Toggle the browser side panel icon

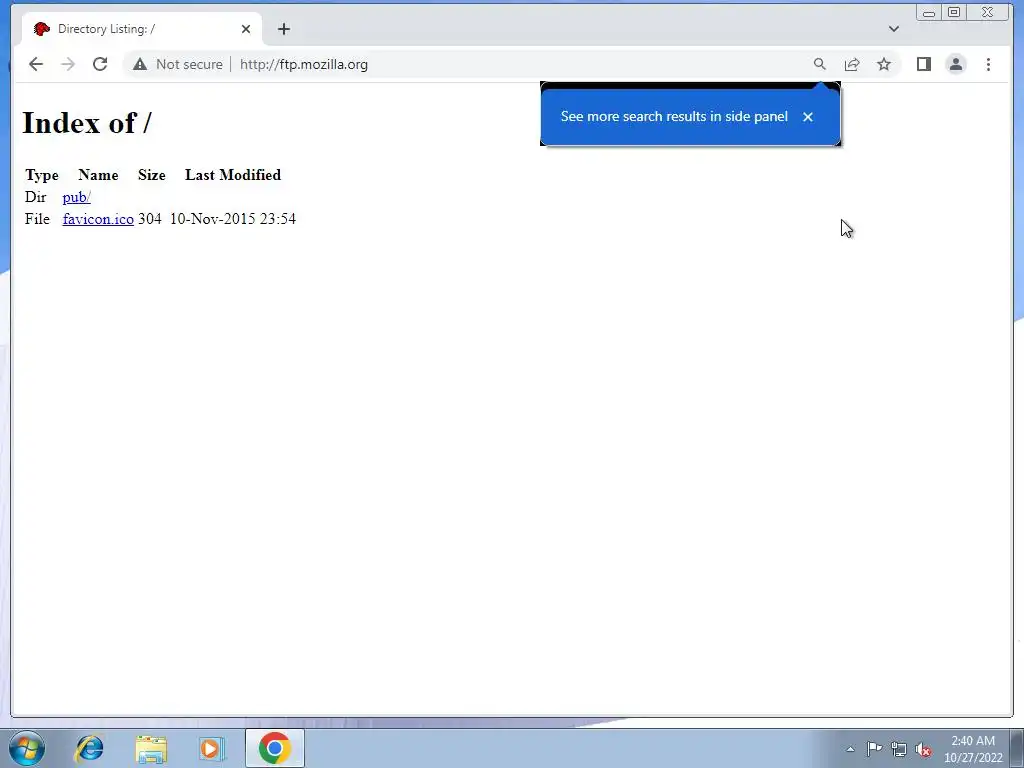(x=923, y=64)
